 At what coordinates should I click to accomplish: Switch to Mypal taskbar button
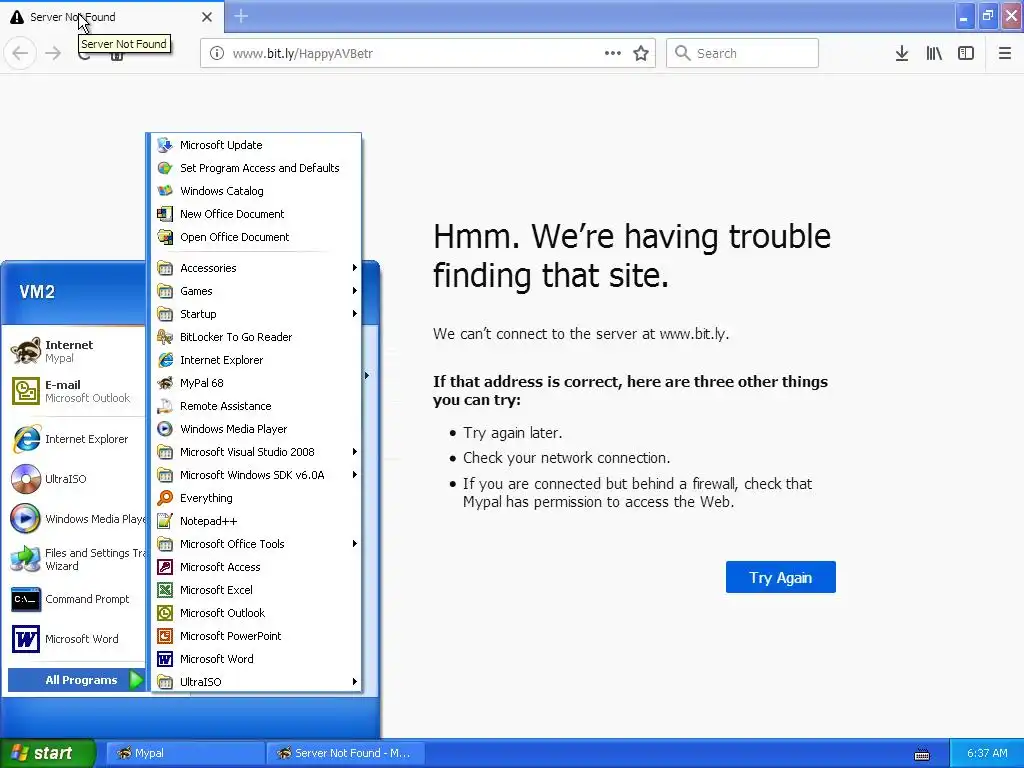click(185, 753)
